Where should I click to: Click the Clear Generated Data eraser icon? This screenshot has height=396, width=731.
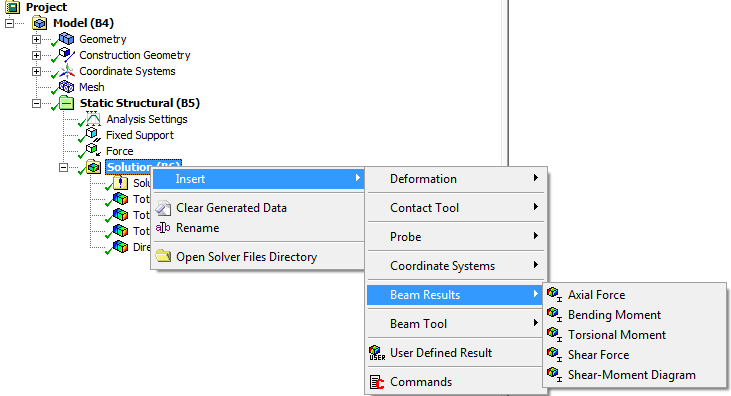163,208
